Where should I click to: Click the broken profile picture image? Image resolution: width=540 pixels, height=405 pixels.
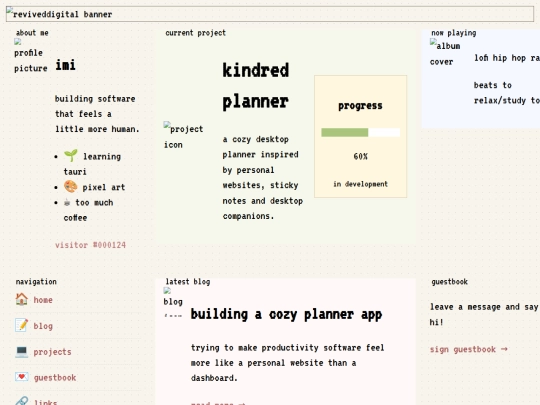click(x=31, y=56)
